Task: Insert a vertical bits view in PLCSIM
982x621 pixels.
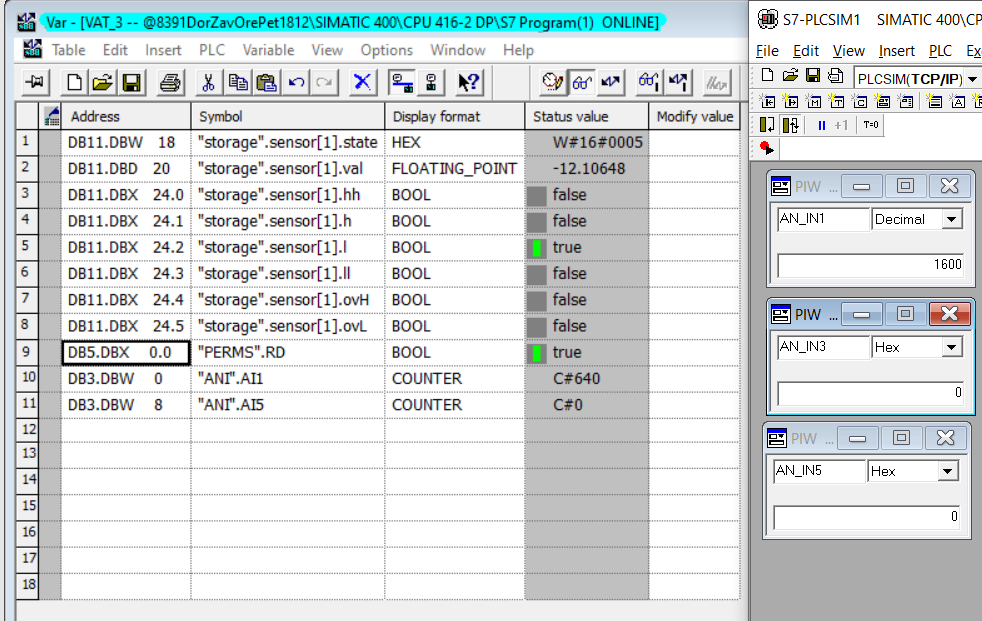Action: (906, 101)
